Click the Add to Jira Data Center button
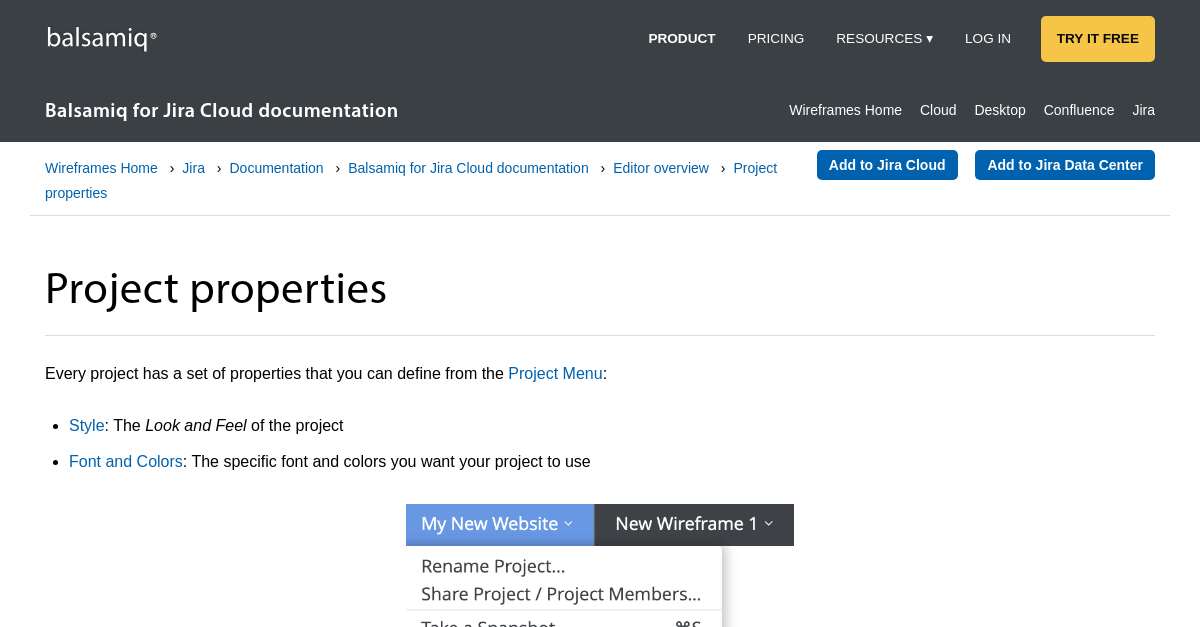This screenshot has height=627, width=1200. pyautogui.click(x=1064, y=164)
